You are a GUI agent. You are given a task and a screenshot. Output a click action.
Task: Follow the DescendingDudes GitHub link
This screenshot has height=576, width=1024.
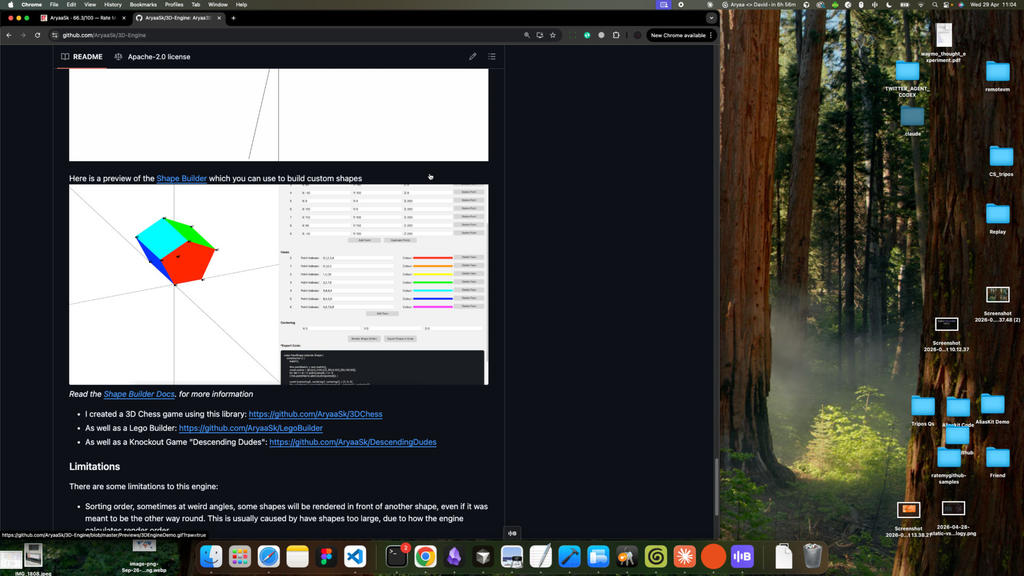(x=353, y=442)
